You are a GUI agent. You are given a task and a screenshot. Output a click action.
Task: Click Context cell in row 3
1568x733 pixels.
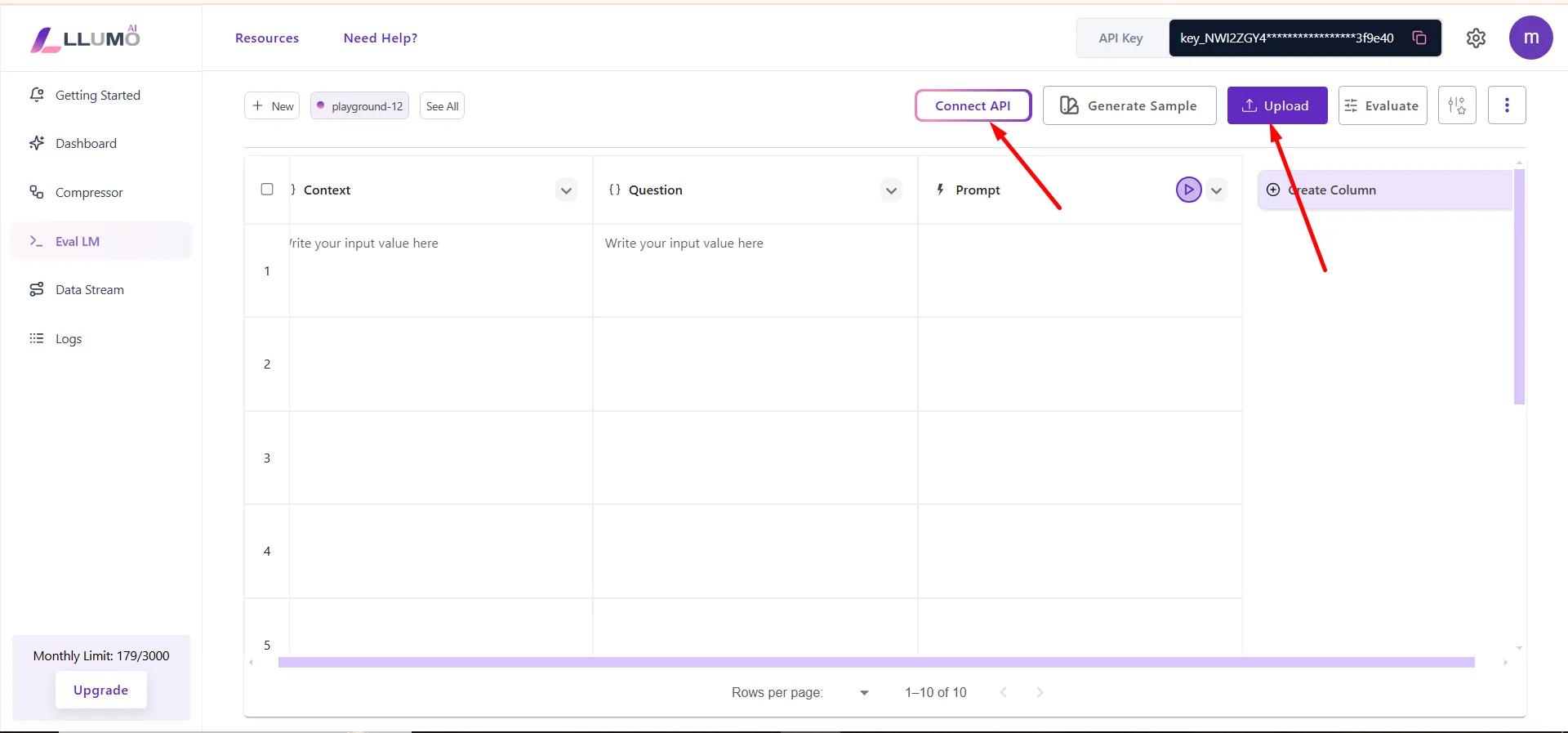pos(440,458)
